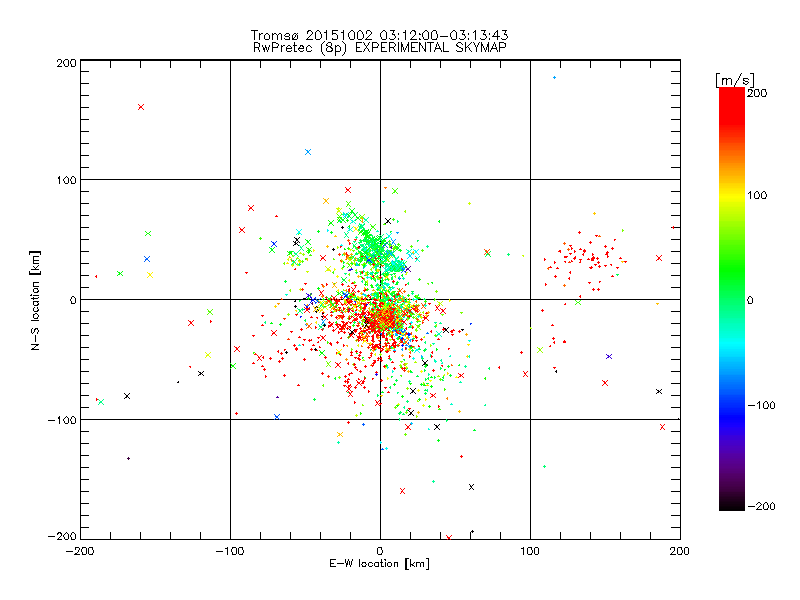Click the x-axis tick label '-100'
This screenshot has height=600, width=800.
point(230,551)
